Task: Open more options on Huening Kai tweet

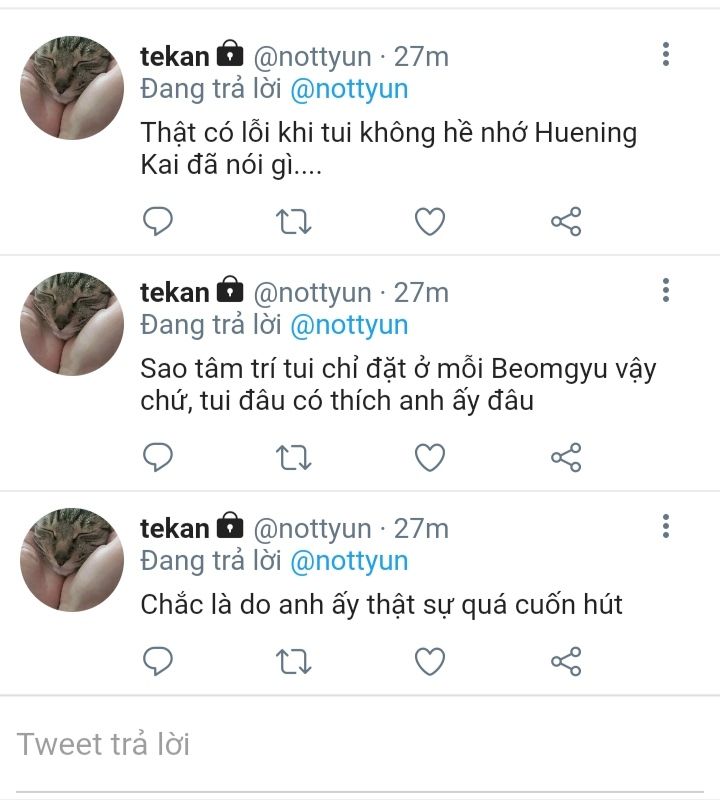Action: click(x=665, y=54)
